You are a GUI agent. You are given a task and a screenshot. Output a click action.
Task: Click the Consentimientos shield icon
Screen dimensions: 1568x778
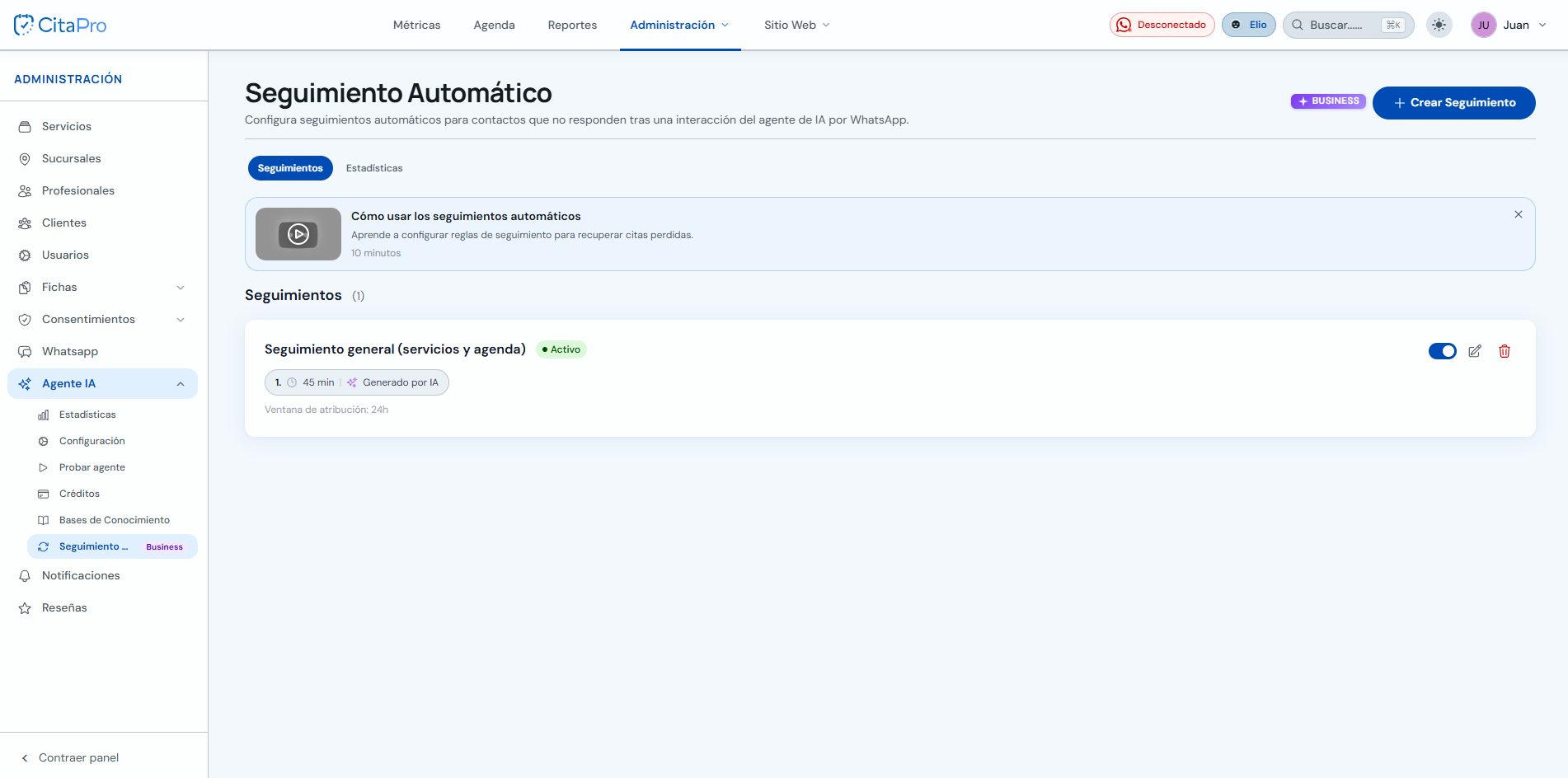(x=25, y=320)
